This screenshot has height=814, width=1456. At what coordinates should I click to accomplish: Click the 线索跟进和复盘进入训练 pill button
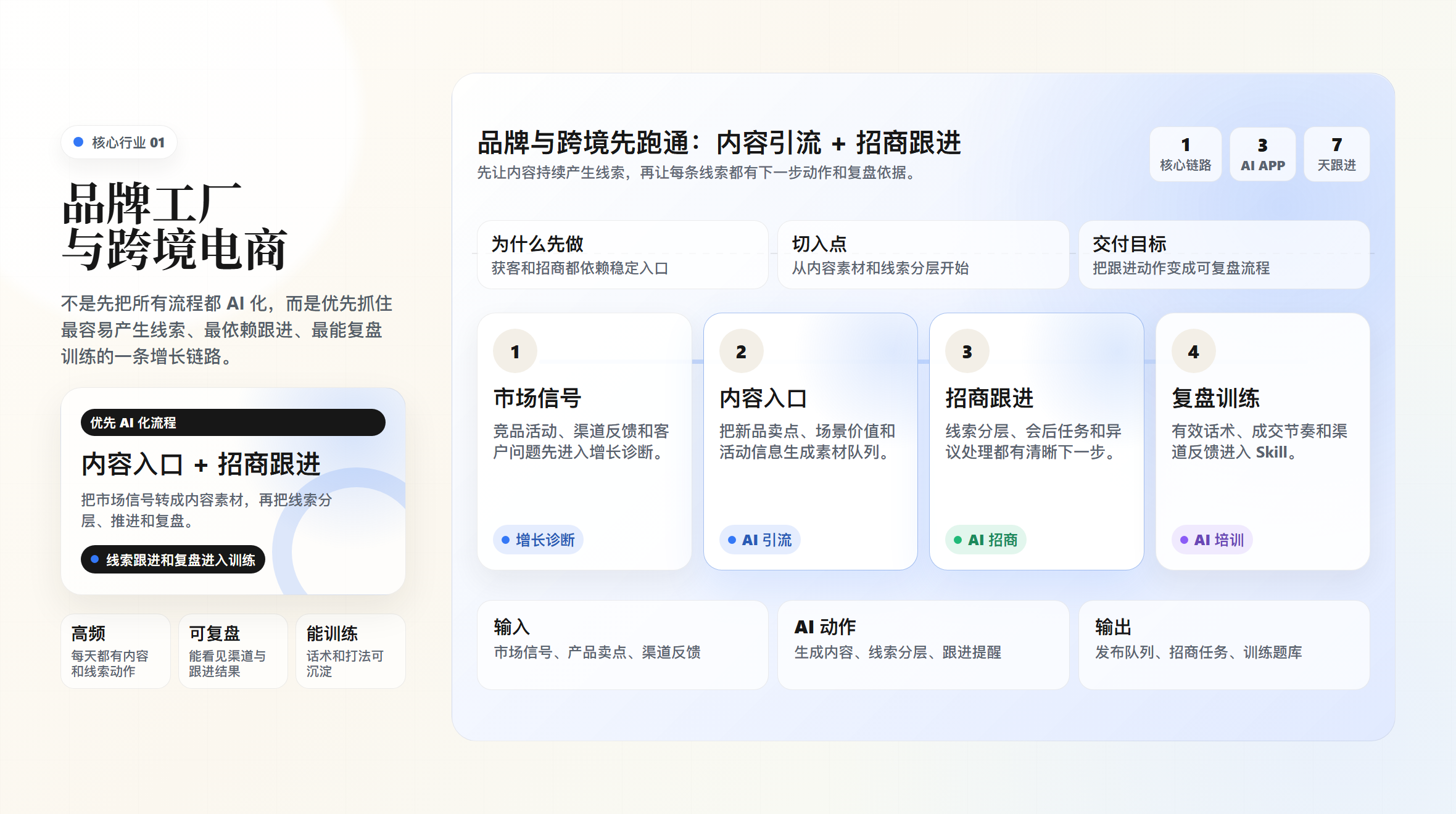tap(173, 559)
